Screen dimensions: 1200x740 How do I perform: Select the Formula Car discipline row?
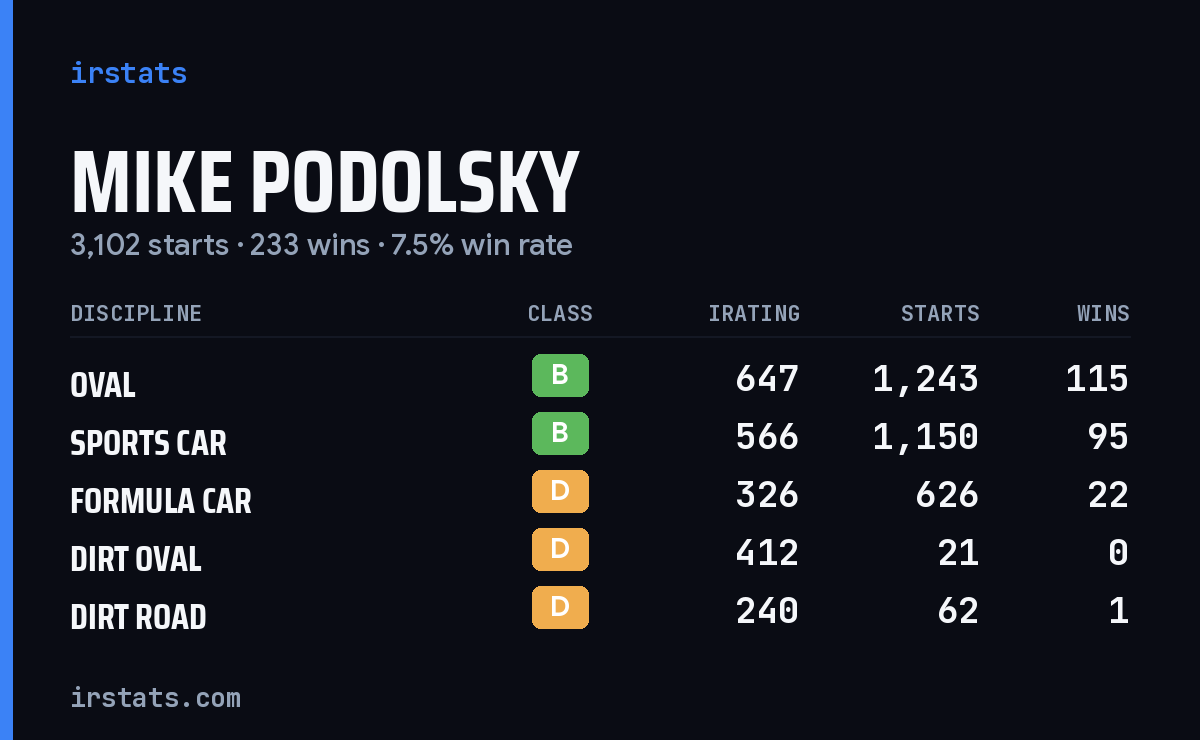pyautogui.click(x=600, y=495)
